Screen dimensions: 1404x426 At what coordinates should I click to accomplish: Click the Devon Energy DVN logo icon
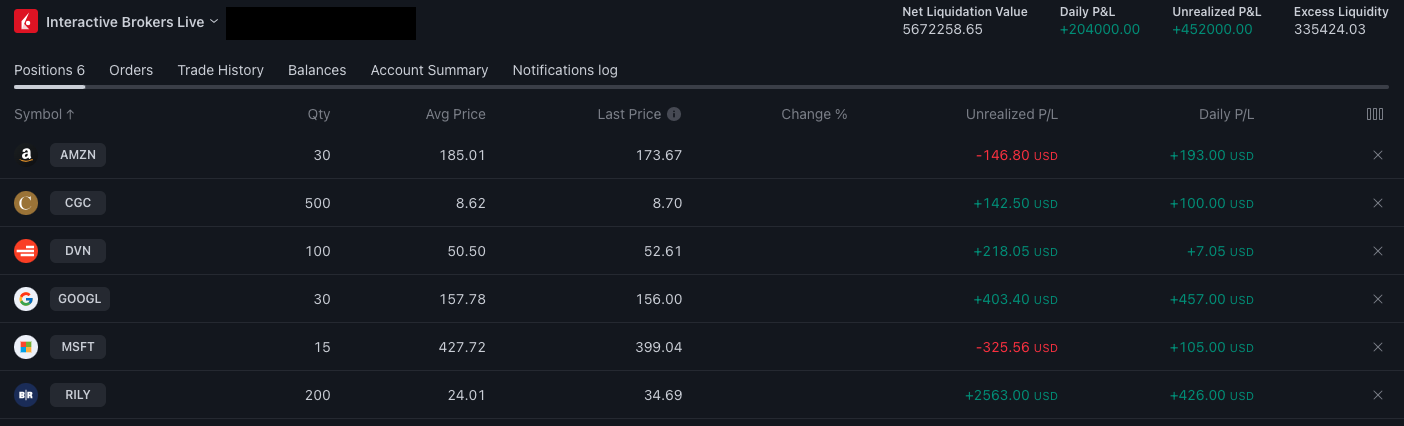click(26, 251)
